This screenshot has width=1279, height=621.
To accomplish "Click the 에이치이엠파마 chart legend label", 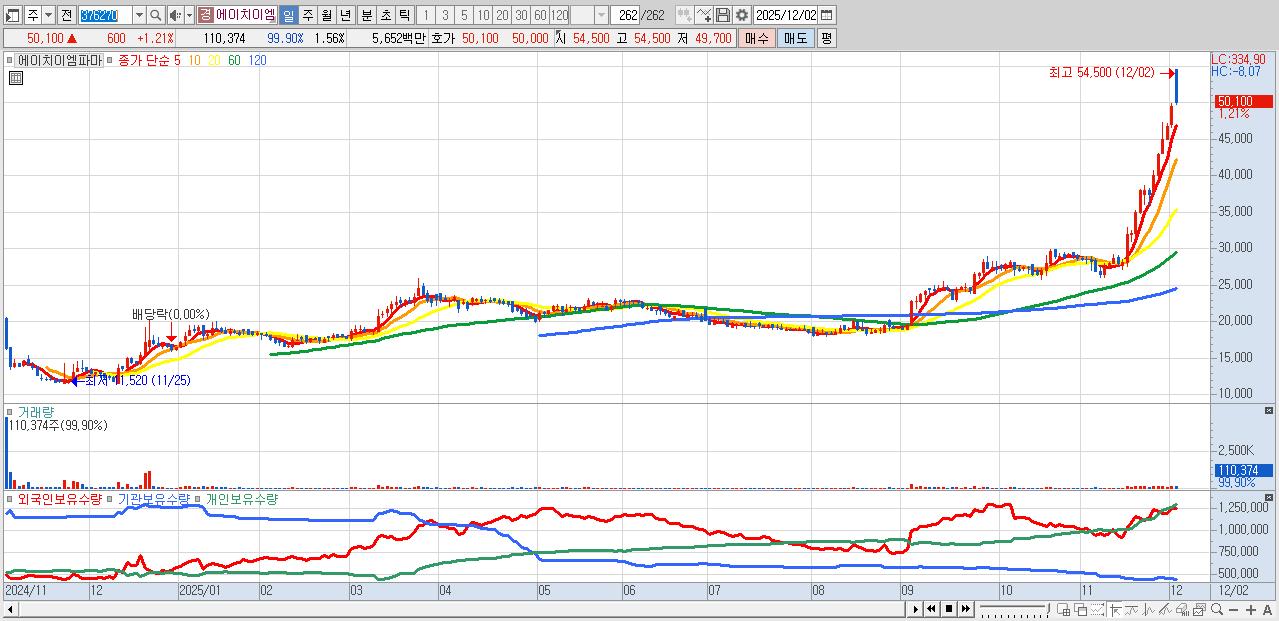I will point(59,60).
